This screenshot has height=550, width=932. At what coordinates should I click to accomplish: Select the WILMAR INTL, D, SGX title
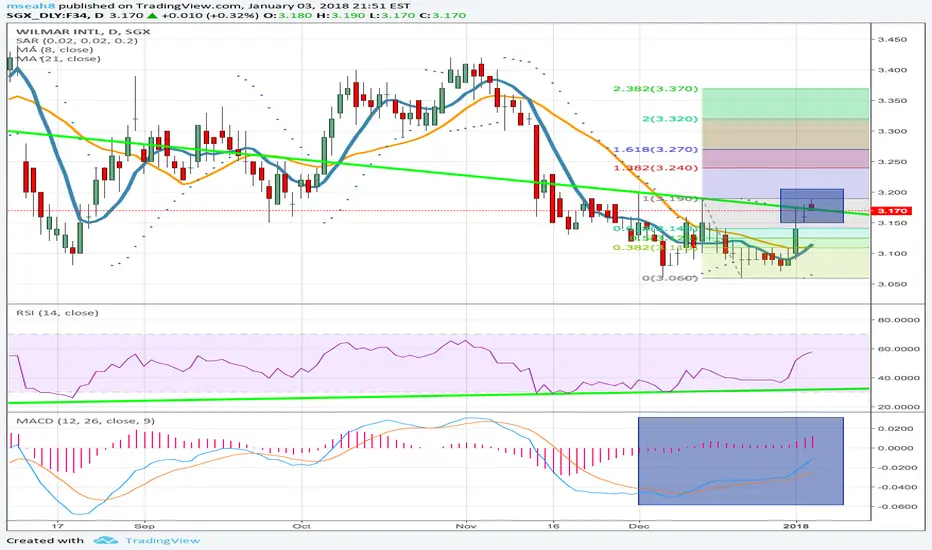click(x=83, y=32)
